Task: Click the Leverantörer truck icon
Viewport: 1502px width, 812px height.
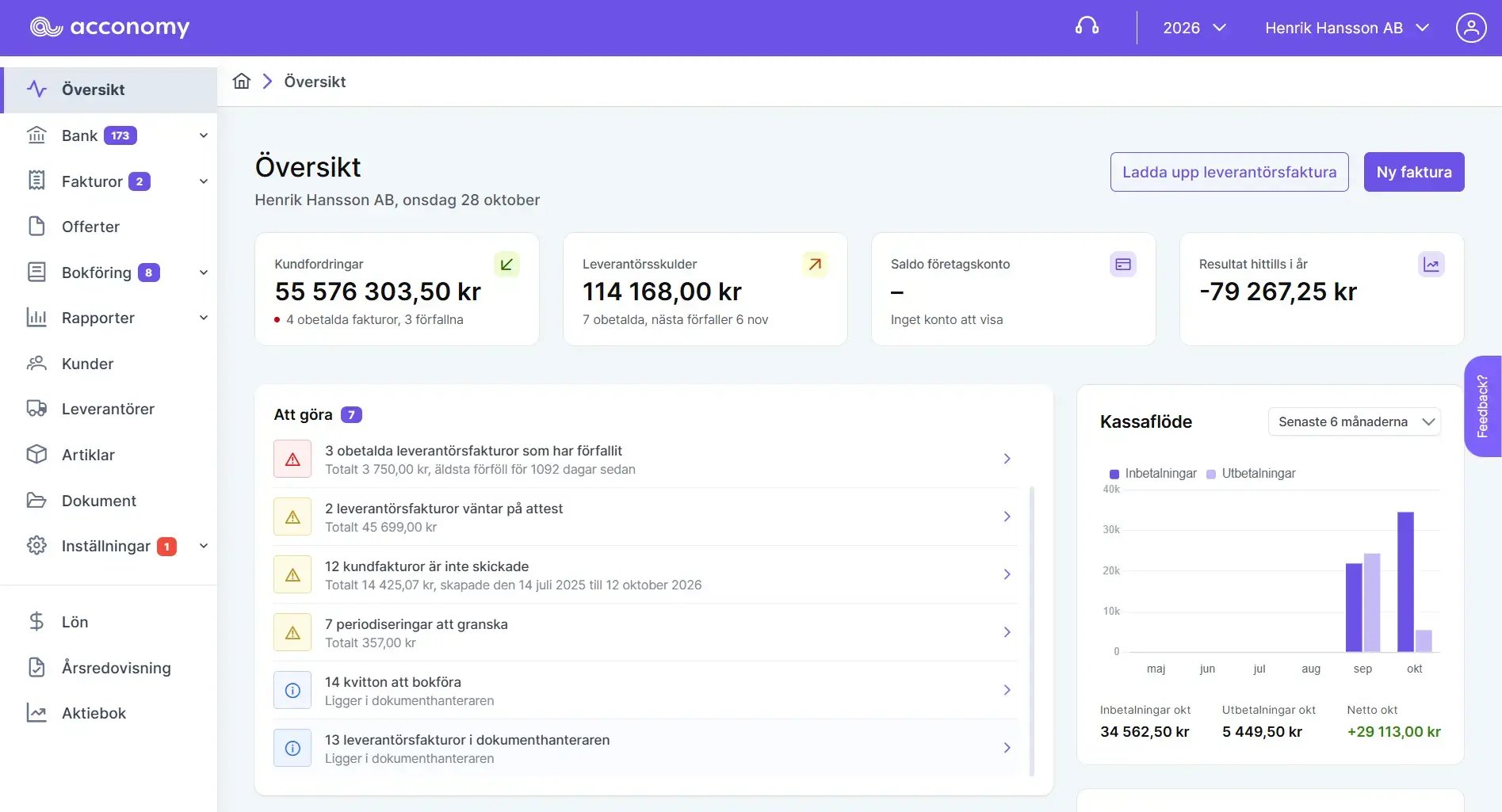Action: (x=36, y=409)
